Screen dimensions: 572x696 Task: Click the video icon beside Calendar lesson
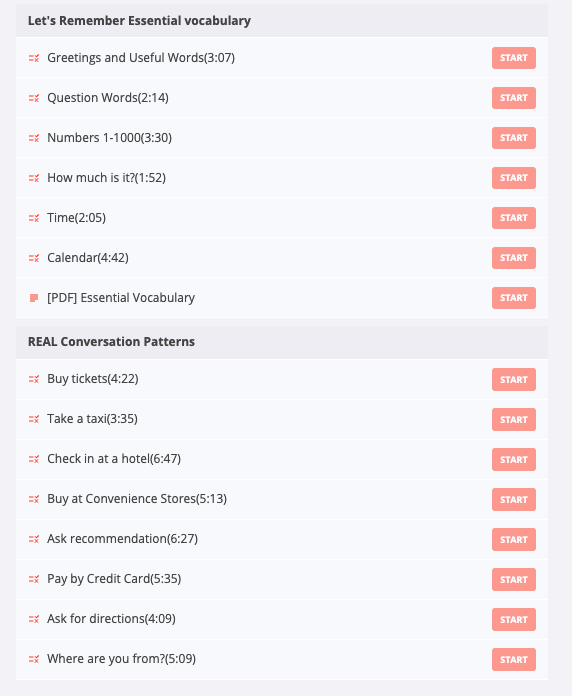point(34,258)
